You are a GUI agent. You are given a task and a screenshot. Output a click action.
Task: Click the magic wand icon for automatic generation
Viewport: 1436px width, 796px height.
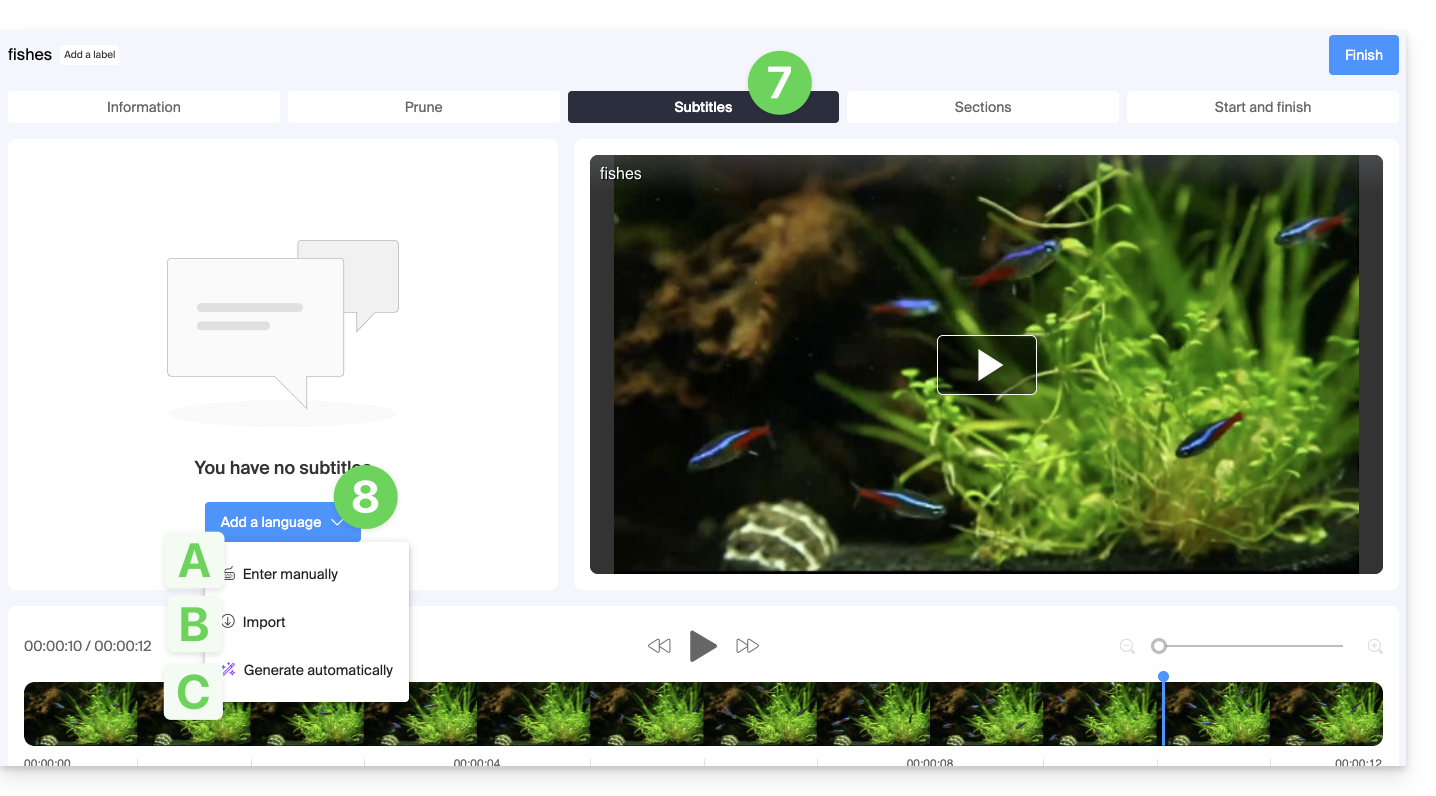229,670
